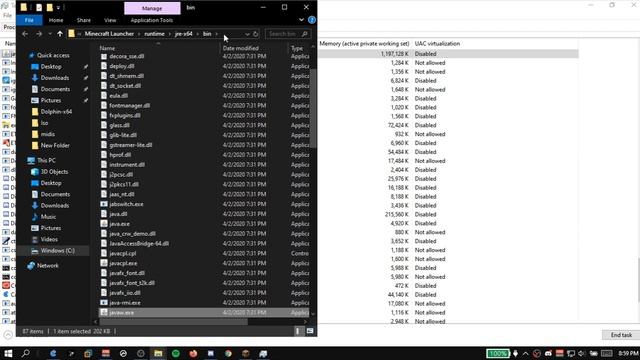Open address bar history dropdown
The image size is (640, 360).
coord(247,34)
